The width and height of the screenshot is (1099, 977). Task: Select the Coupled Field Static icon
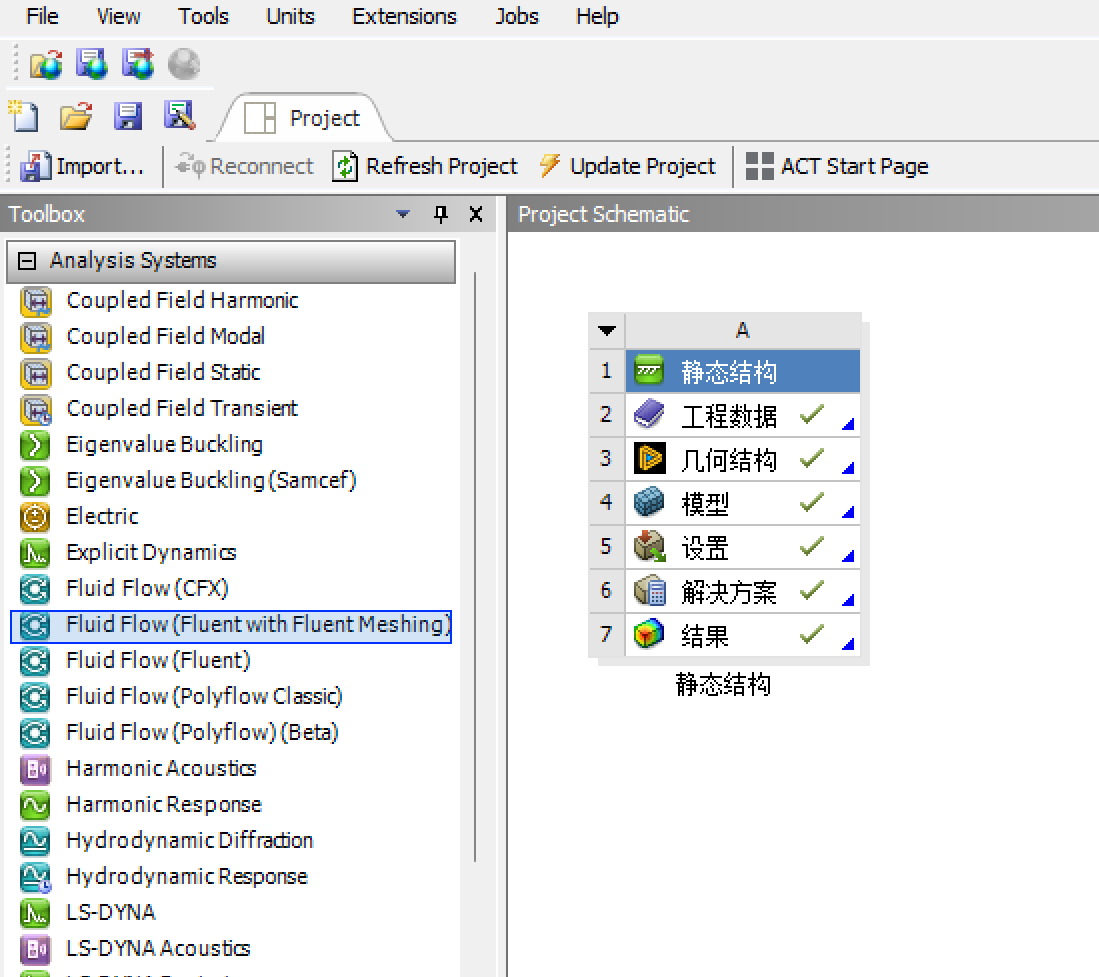[x=35, y=374]
